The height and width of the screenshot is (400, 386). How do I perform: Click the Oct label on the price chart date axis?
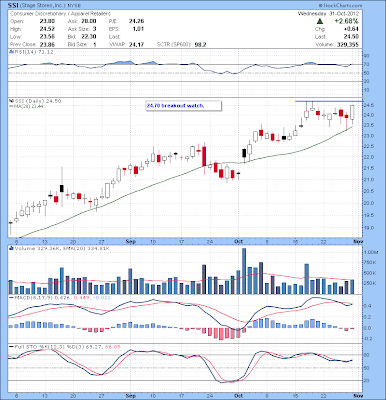coord(238,241)
